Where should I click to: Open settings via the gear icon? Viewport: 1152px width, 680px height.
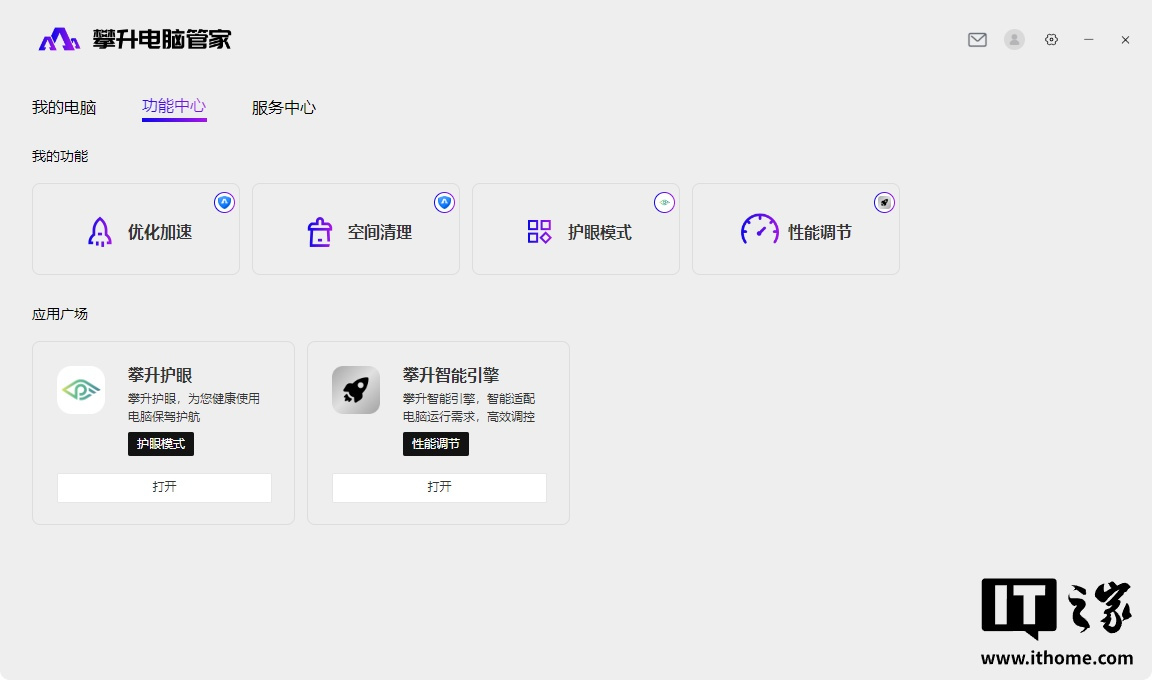tap(1051, 40)
